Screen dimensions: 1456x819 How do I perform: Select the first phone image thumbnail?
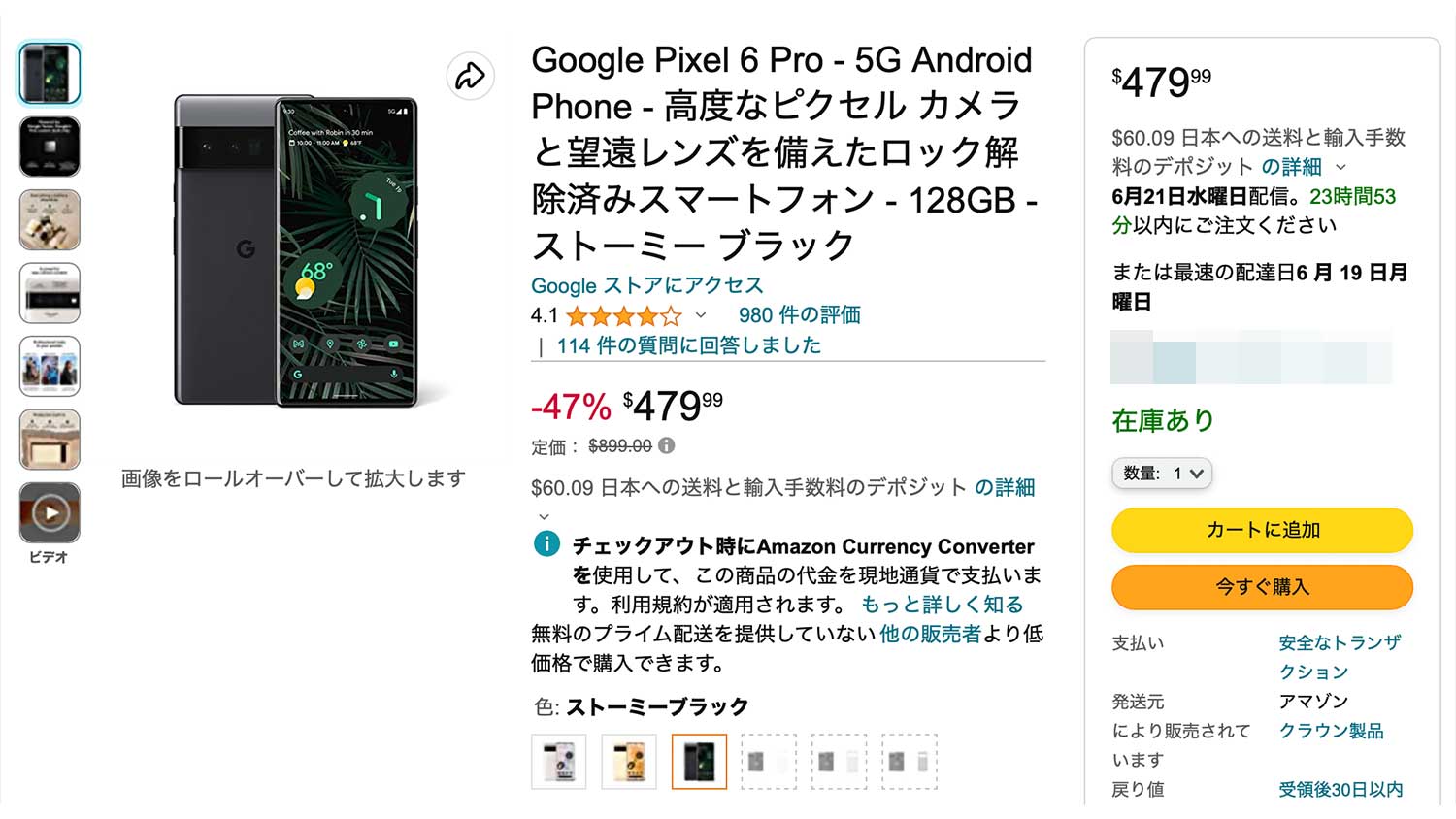[50, 74]
